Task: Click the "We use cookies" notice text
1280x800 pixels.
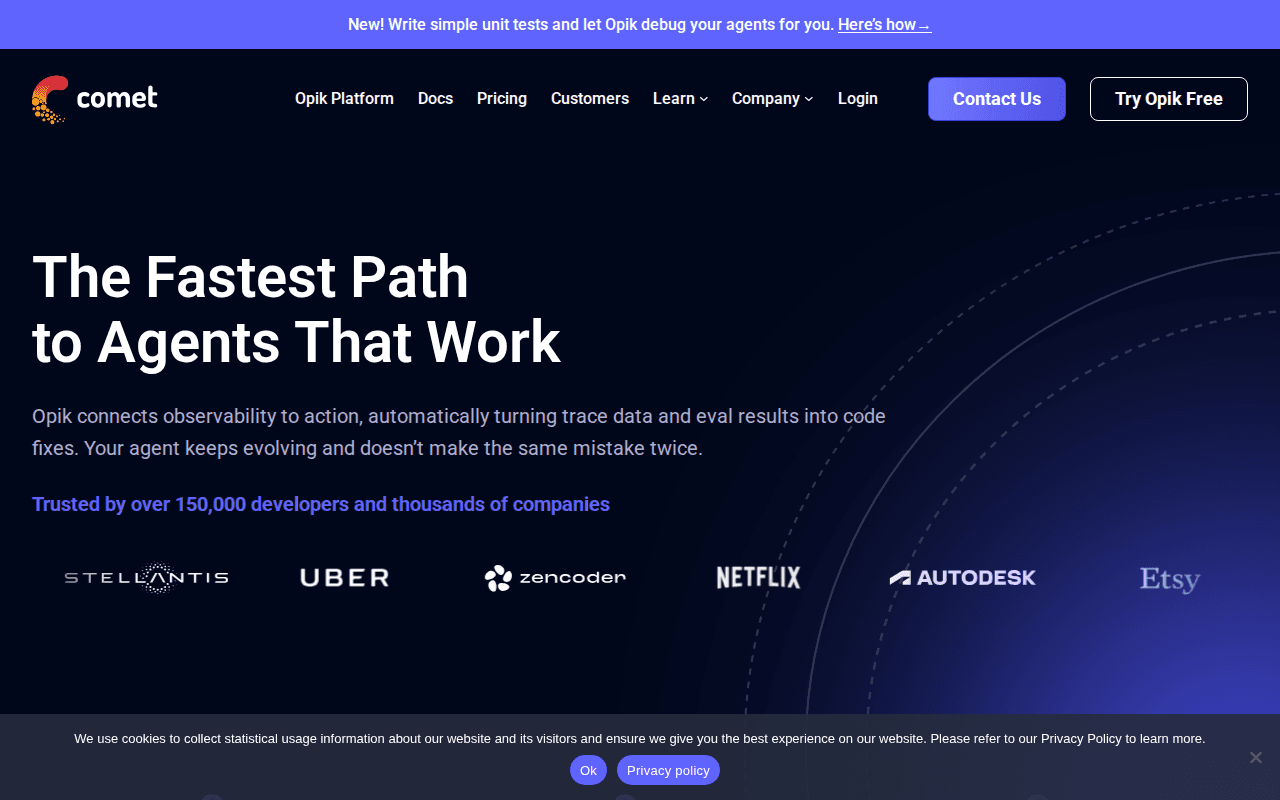Action: click(x=640, y=739)
